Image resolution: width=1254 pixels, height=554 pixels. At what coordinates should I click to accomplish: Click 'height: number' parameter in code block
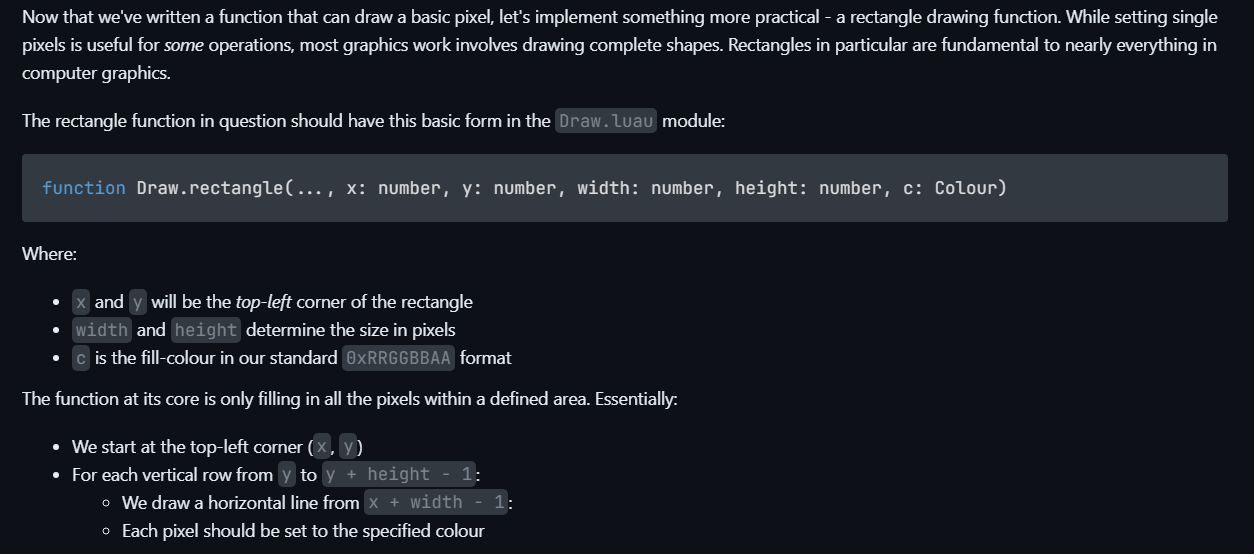pyautogui.click(x=808, y=188)
